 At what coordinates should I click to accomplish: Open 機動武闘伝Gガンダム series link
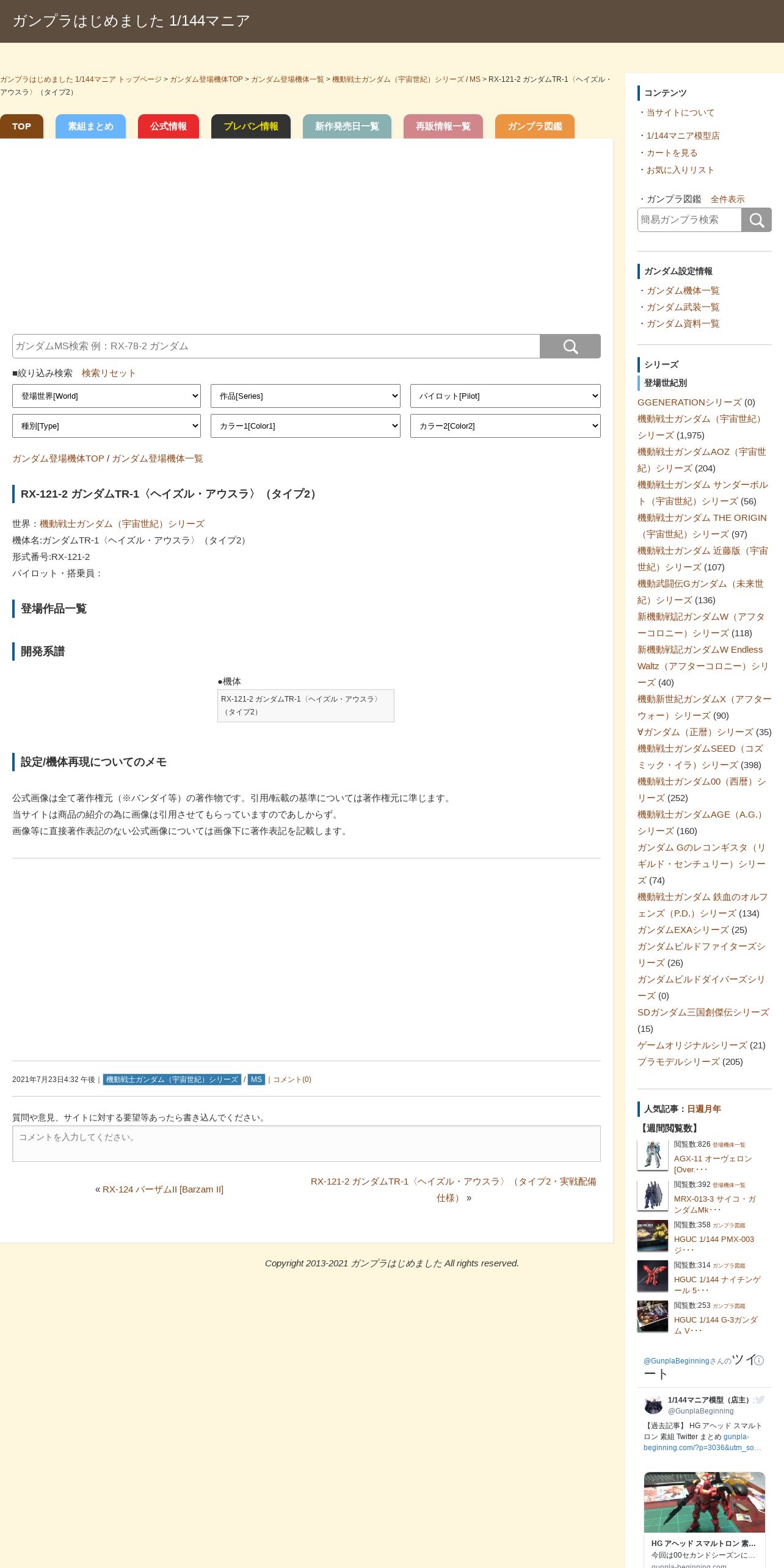pyautogui.click(x=700, y=592)
